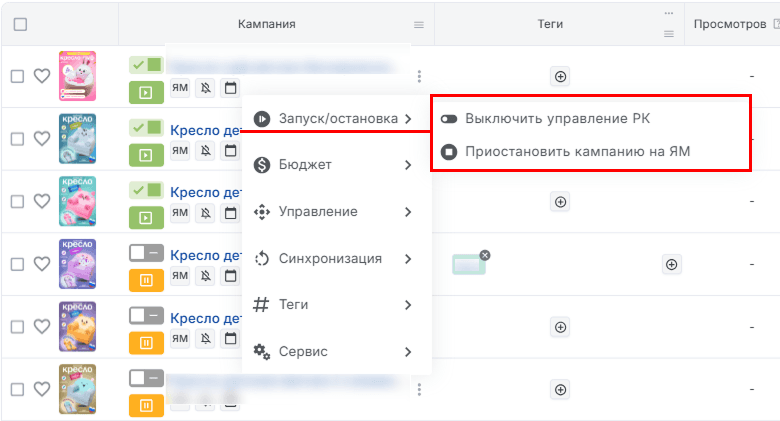Click the orange pause button in the fourth row

coord(146,281)
